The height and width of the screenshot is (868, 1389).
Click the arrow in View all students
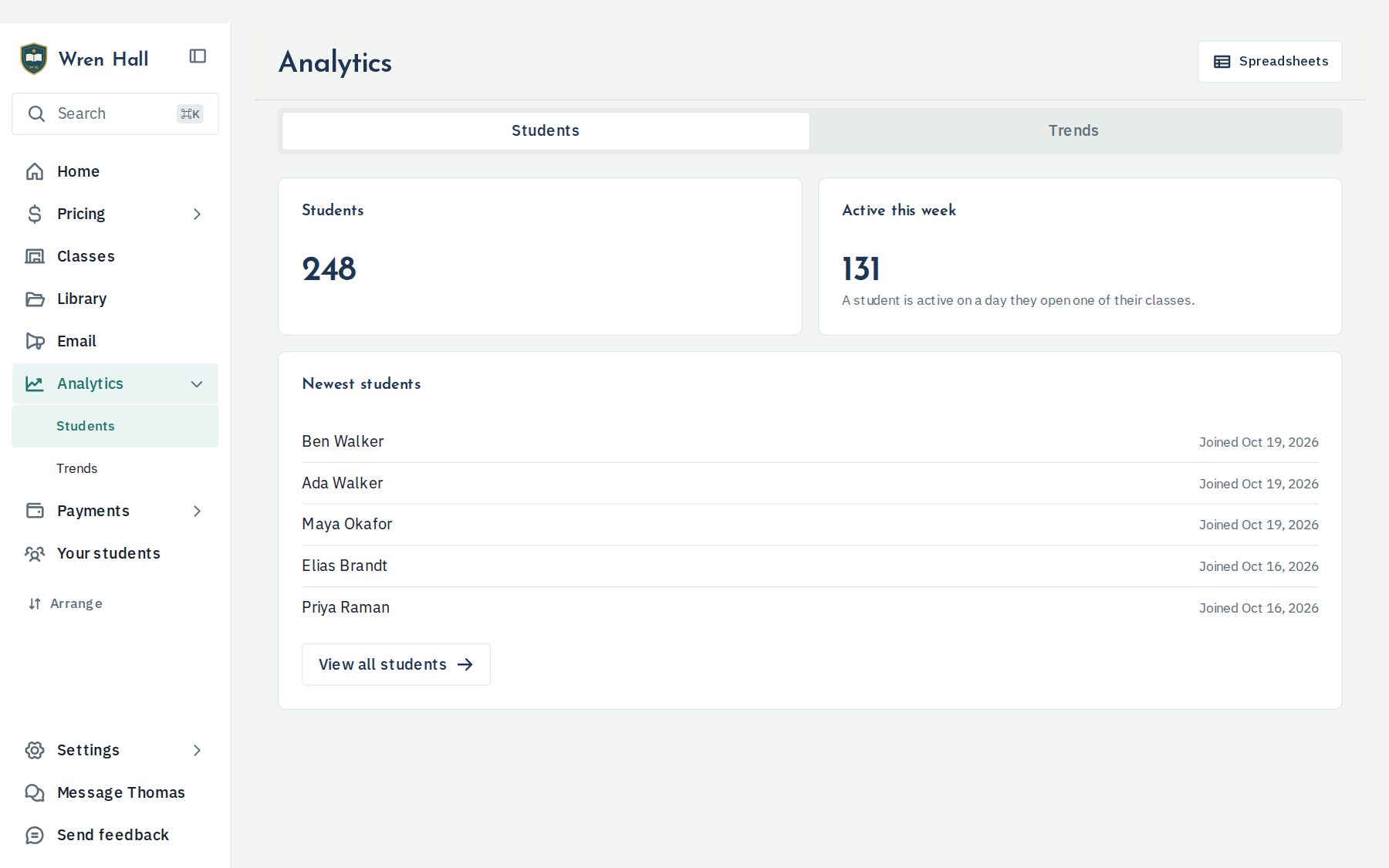coord(465,664)
